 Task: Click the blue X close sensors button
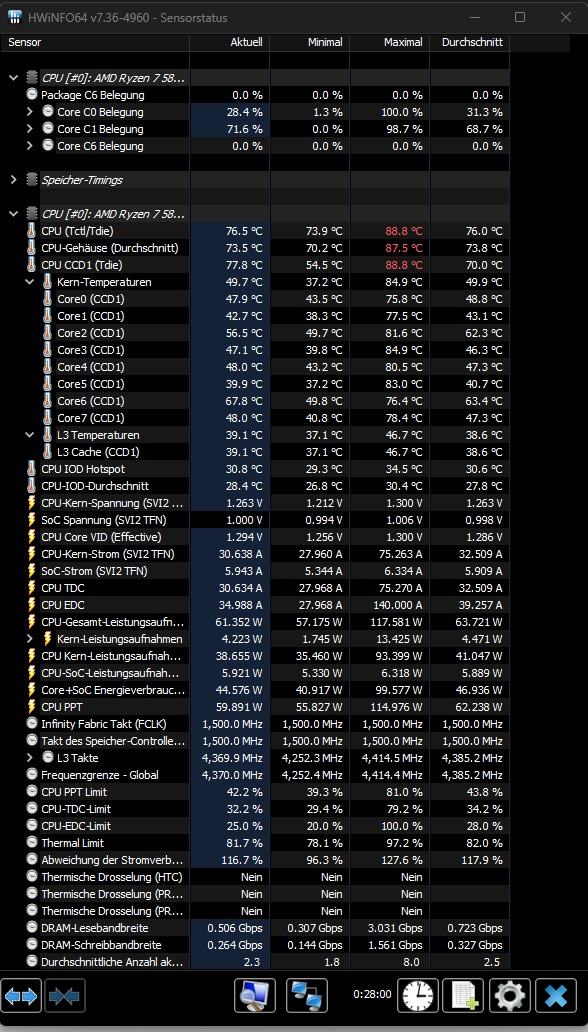pyautogui.click(x=556, y=995)
